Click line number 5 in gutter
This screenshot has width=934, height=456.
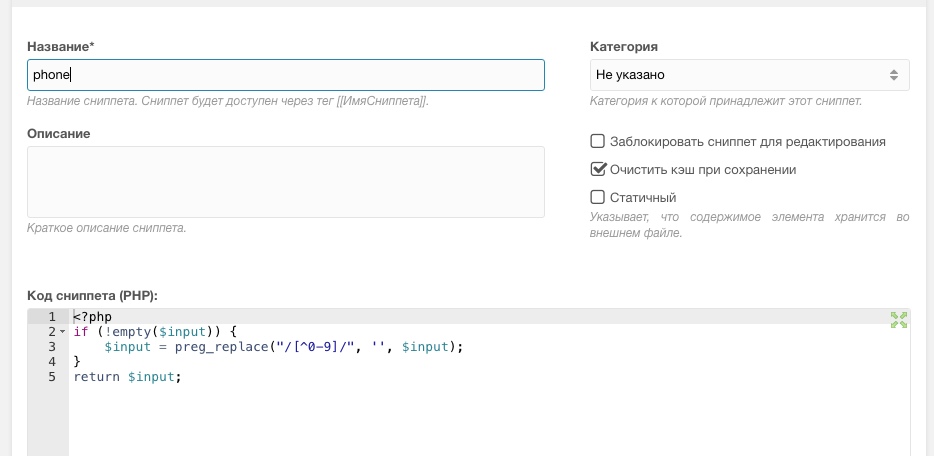coord(52,377)
